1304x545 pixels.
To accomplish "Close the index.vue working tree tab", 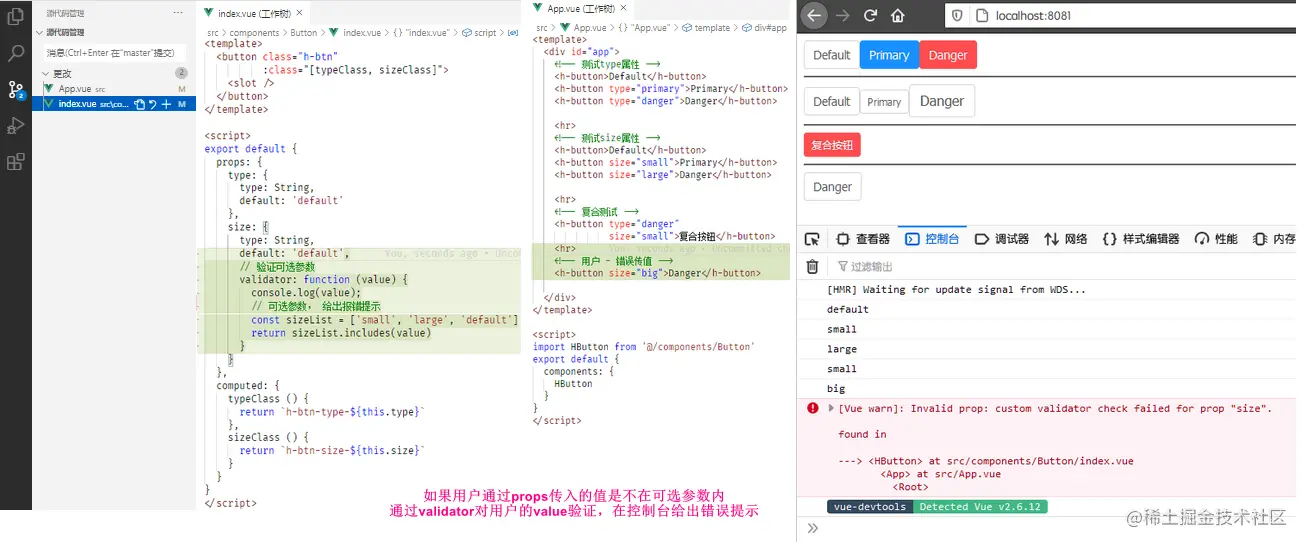I will coord(298,13).
